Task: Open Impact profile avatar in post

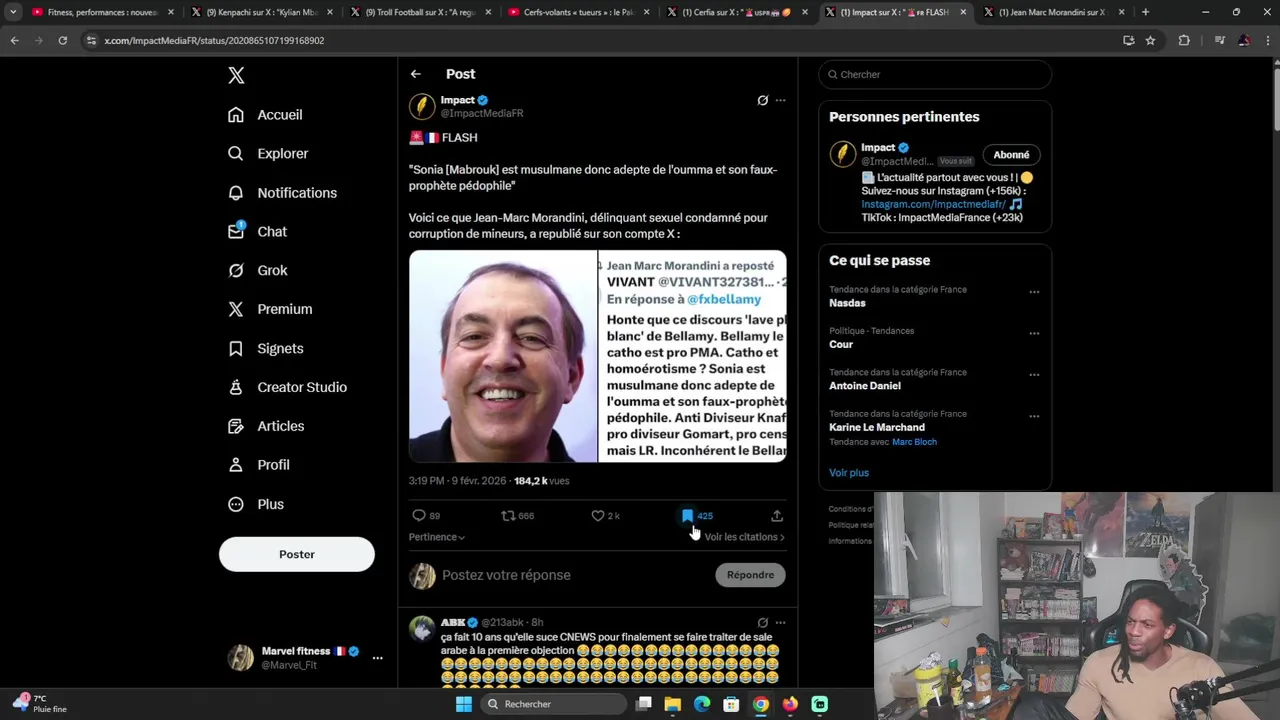Action: [x=422, y=106]
